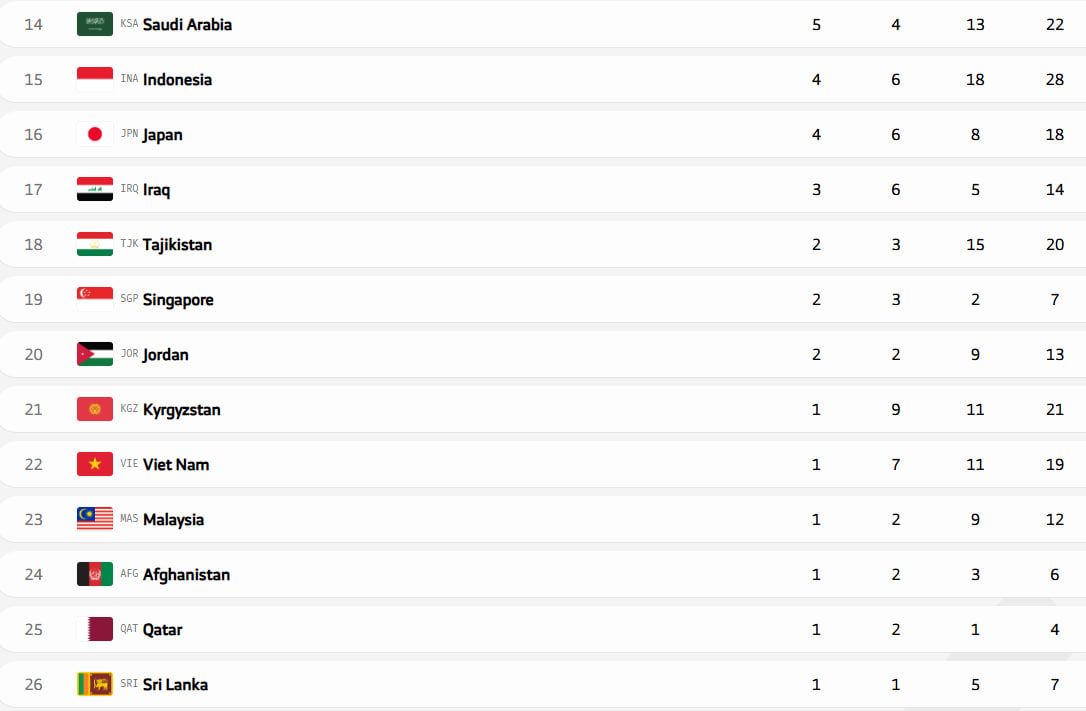Click the rank 20 row number

click(34, 354)
